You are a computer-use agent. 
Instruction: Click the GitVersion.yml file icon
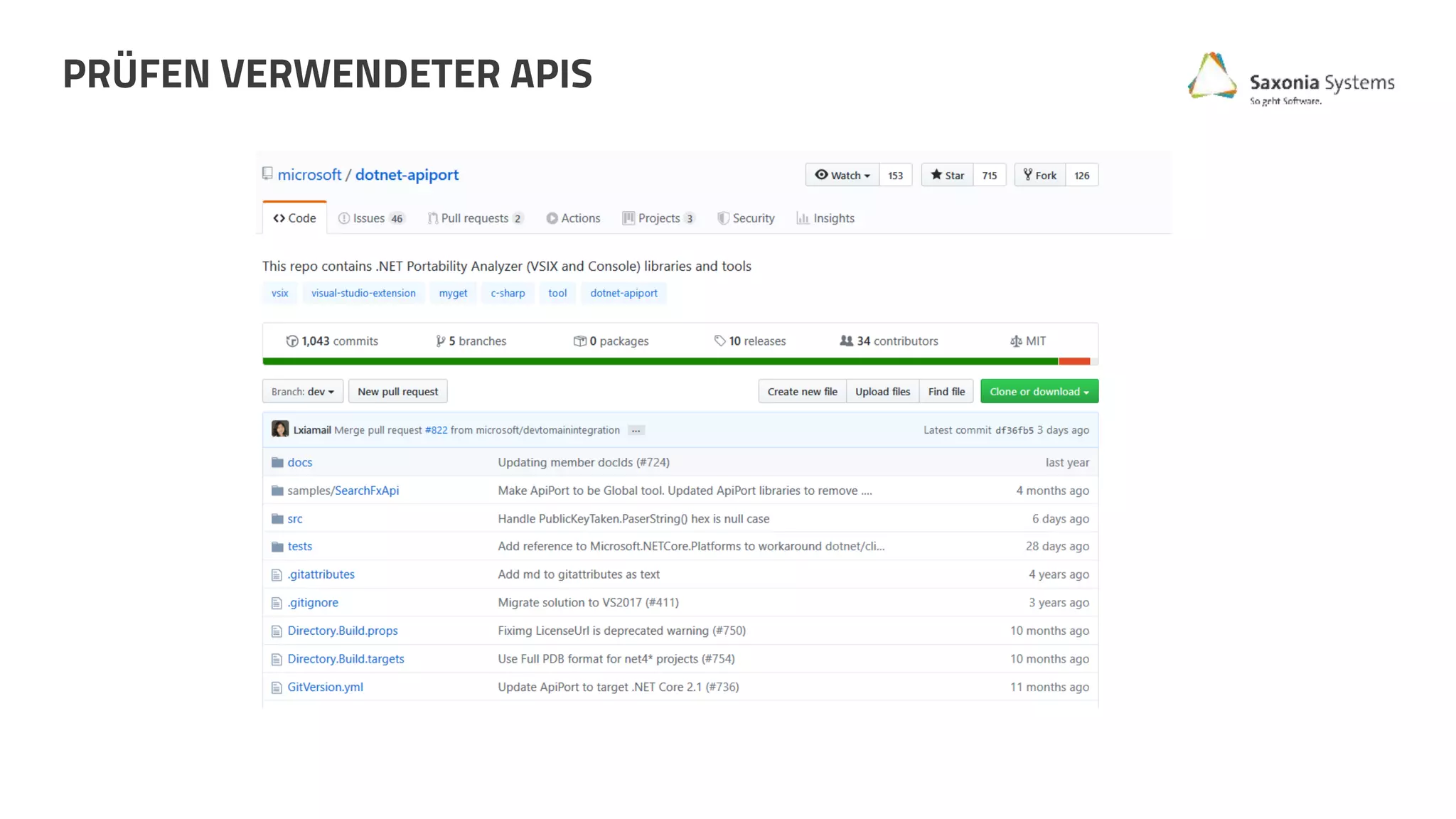(277, 687)
